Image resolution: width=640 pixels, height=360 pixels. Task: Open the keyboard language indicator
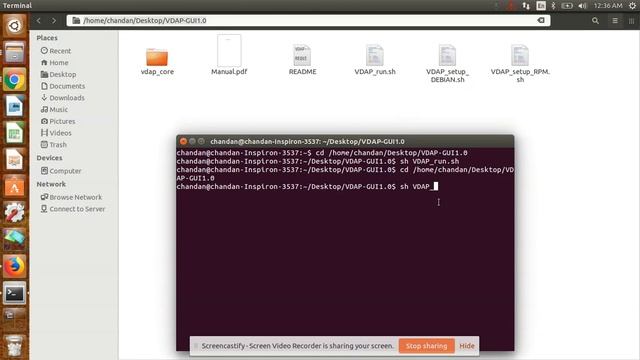click(541, 6)
